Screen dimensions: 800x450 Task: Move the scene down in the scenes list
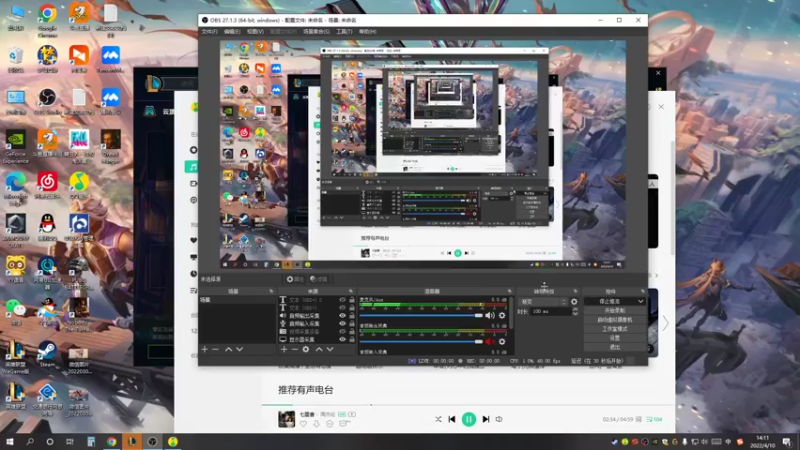[x=239, y=349]
